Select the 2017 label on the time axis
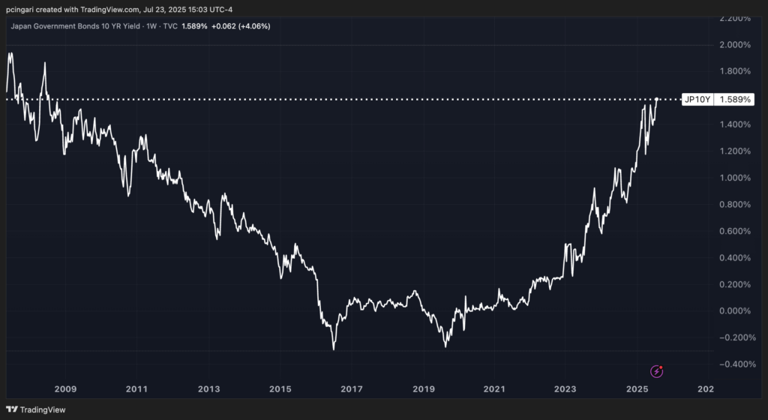The width and height of the screenshot is (768, 420). 352,388
